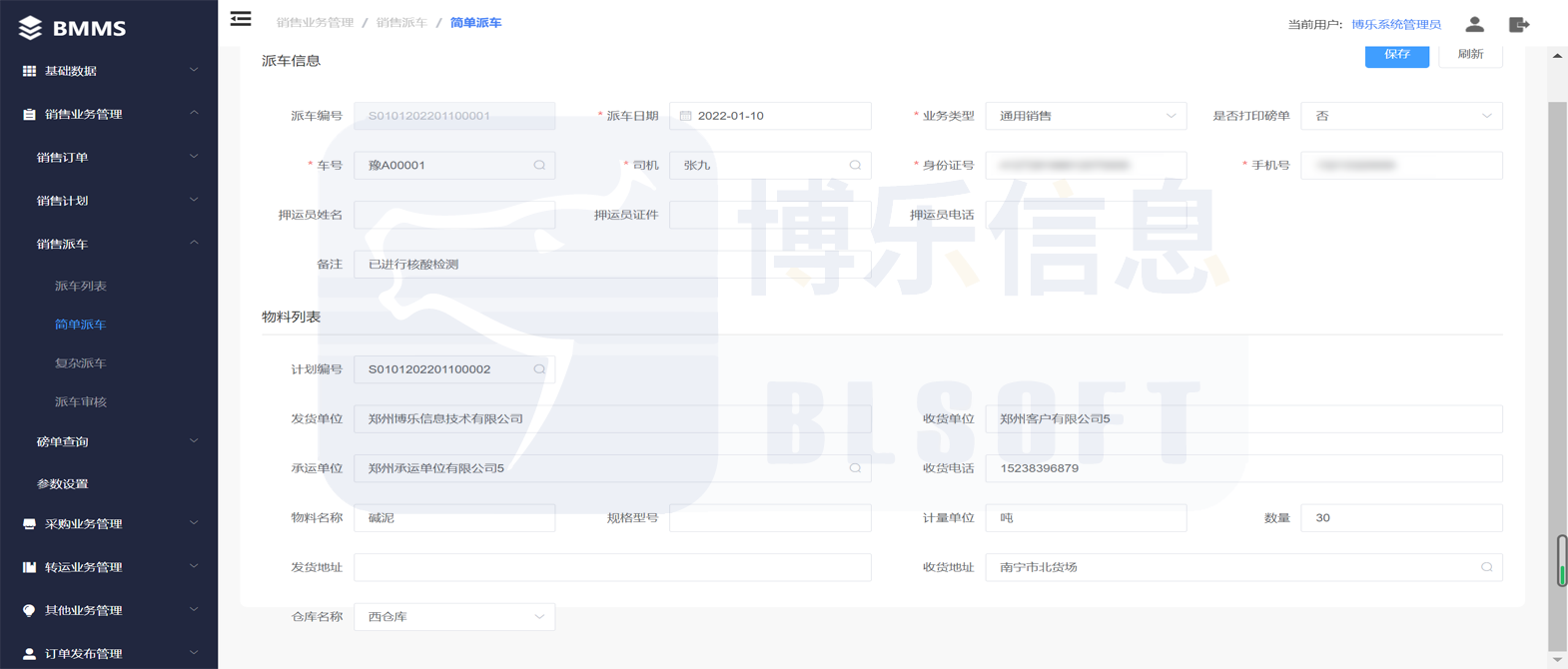Click the 收货电话 input field

pyautogui.click(x=1243, y=468)
